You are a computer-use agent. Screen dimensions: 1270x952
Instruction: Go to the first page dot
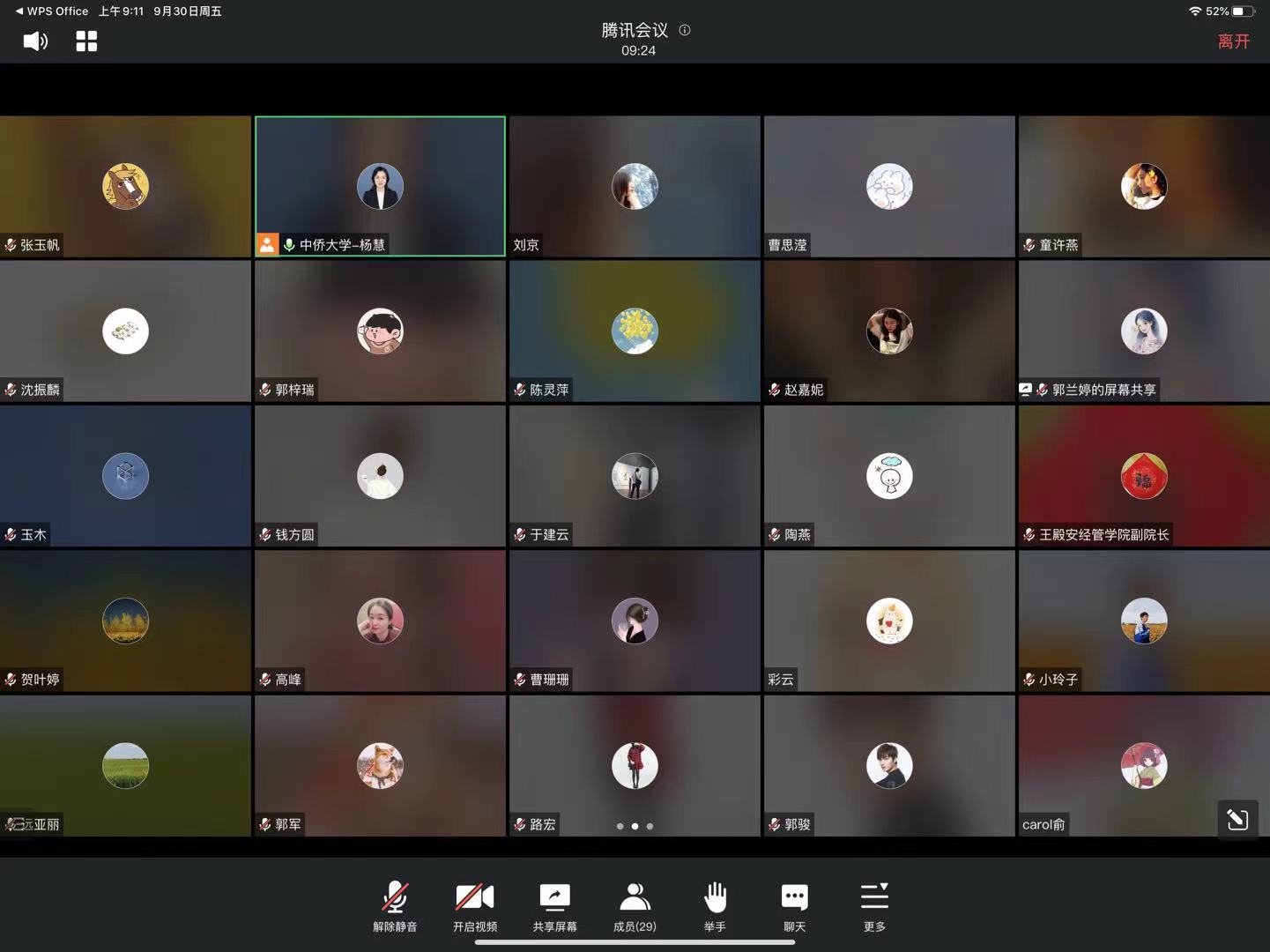coord(620,826)
